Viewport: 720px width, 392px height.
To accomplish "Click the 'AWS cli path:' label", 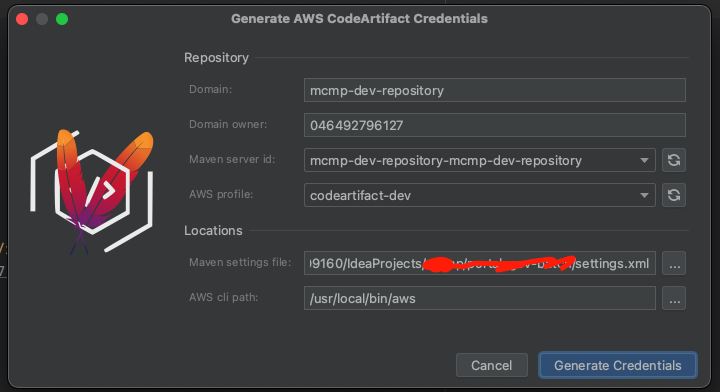I will pos(224,297).
